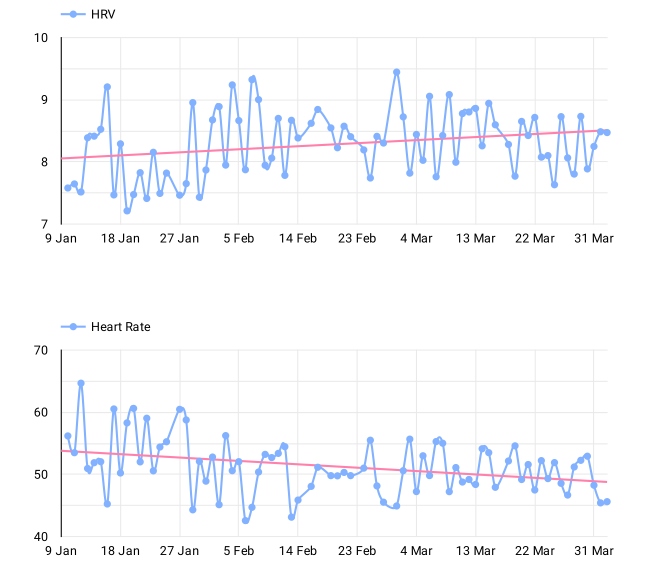The image size is (665, 585).
Task: Click '31 Mar' on the Heart Rate chart axis
Action: click(594, 551)
